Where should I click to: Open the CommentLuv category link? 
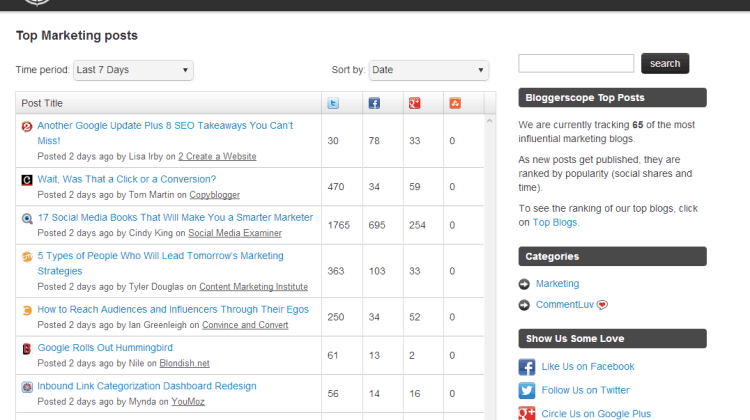point(564,304)
